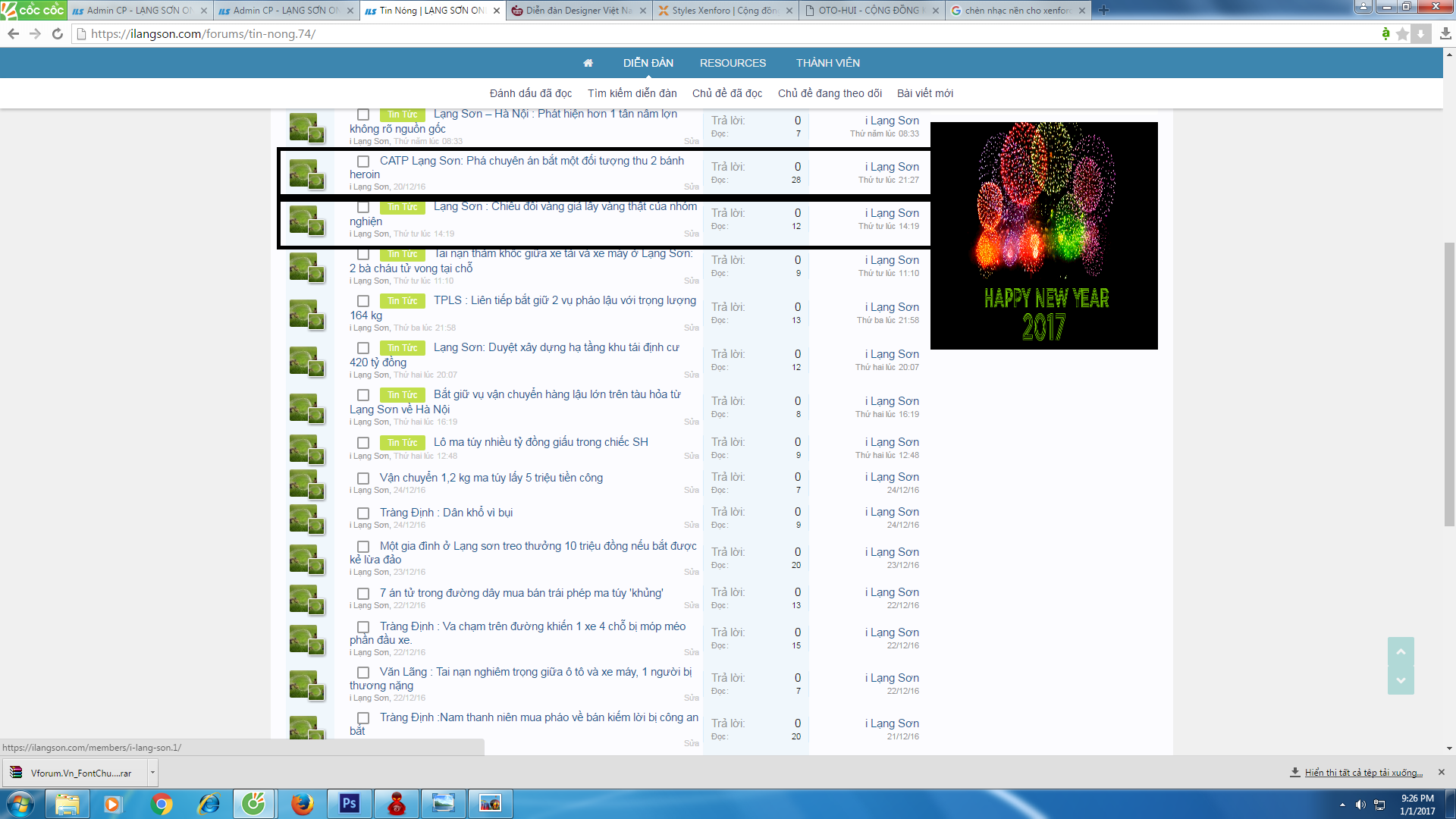Reload the page with refresh icon
Screen dimensions: 1456x819
[x=57, y=33]
